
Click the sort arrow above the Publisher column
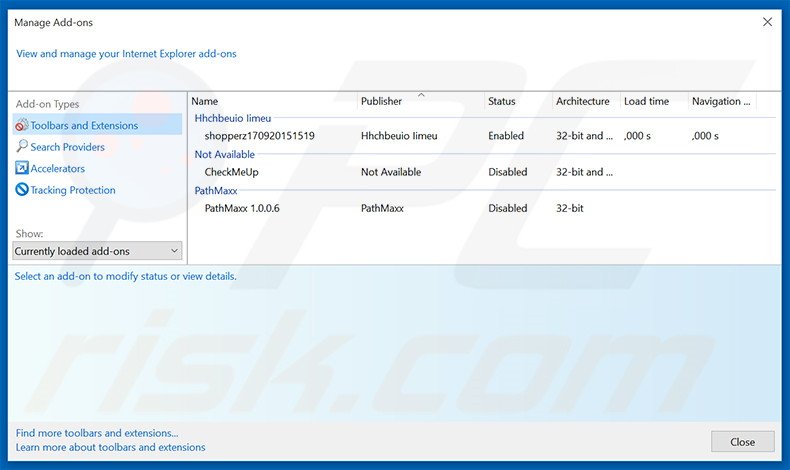[421, 94]
